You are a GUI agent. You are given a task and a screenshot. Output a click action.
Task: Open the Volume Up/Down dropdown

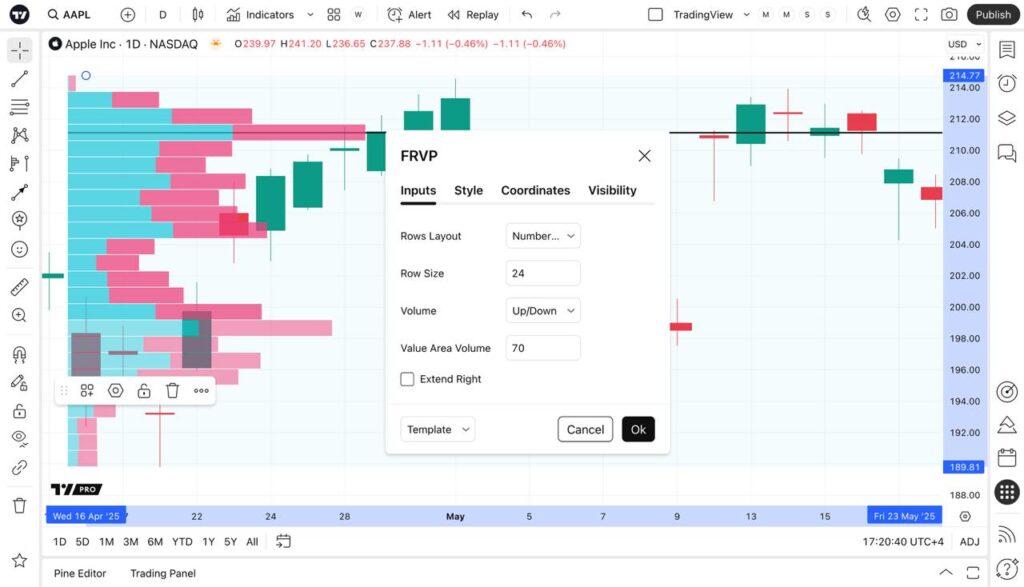pos(542,310)
